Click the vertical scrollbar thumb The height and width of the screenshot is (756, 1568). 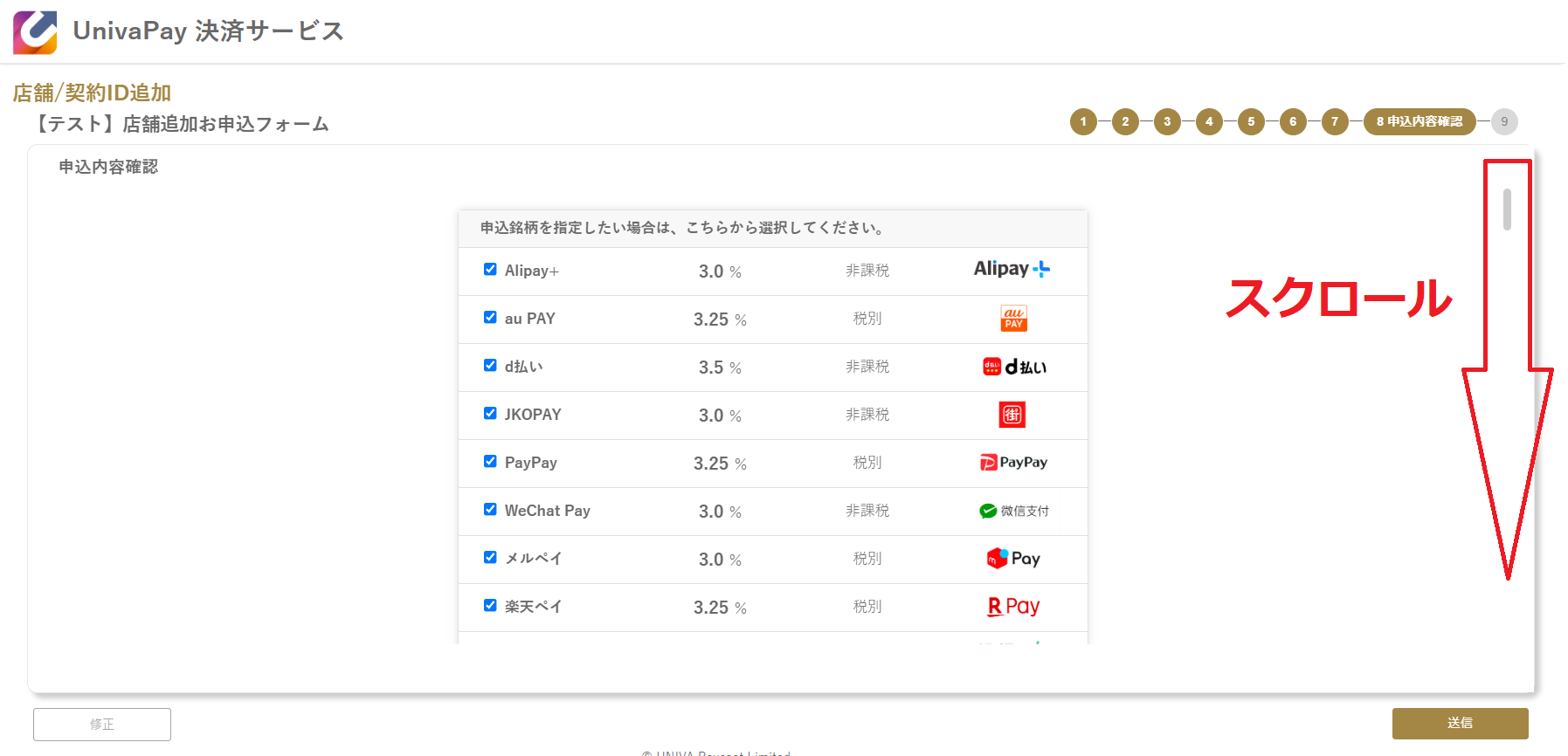pyautogui.click(x=1507, y=210)
